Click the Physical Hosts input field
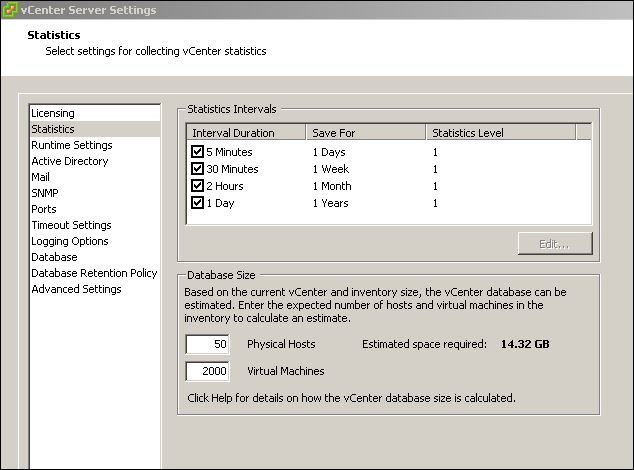This screenshot has height=470, width=634. 208,344
